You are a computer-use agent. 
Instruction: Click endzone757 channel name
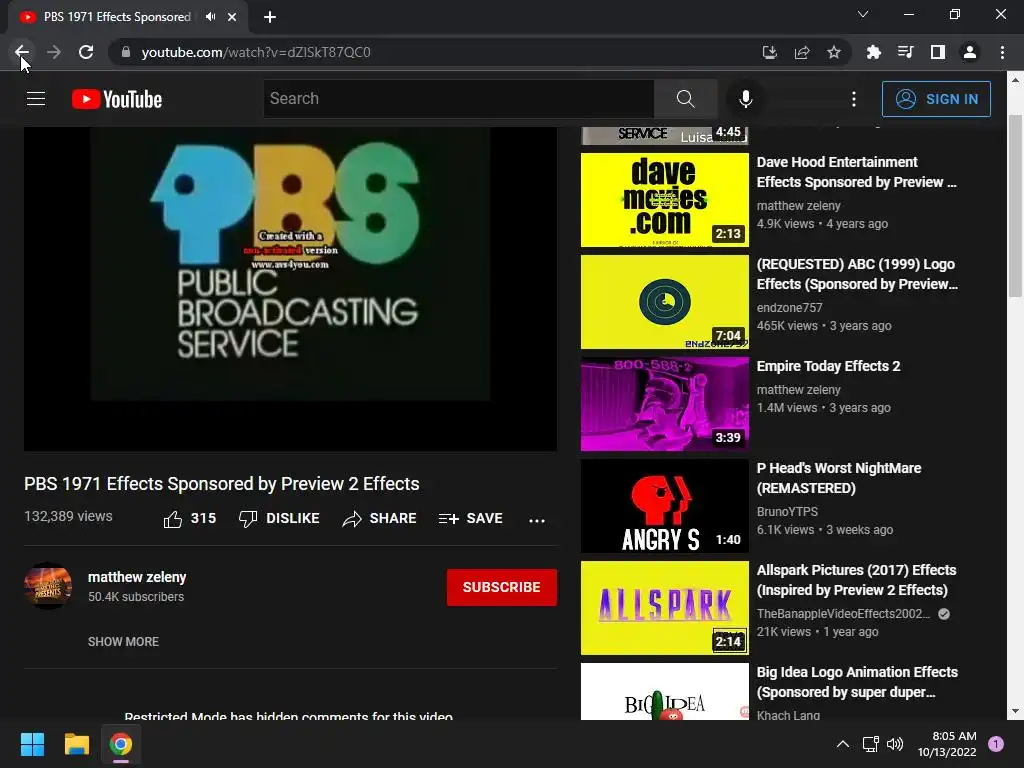pyautogui.click(x=790, y=308)
